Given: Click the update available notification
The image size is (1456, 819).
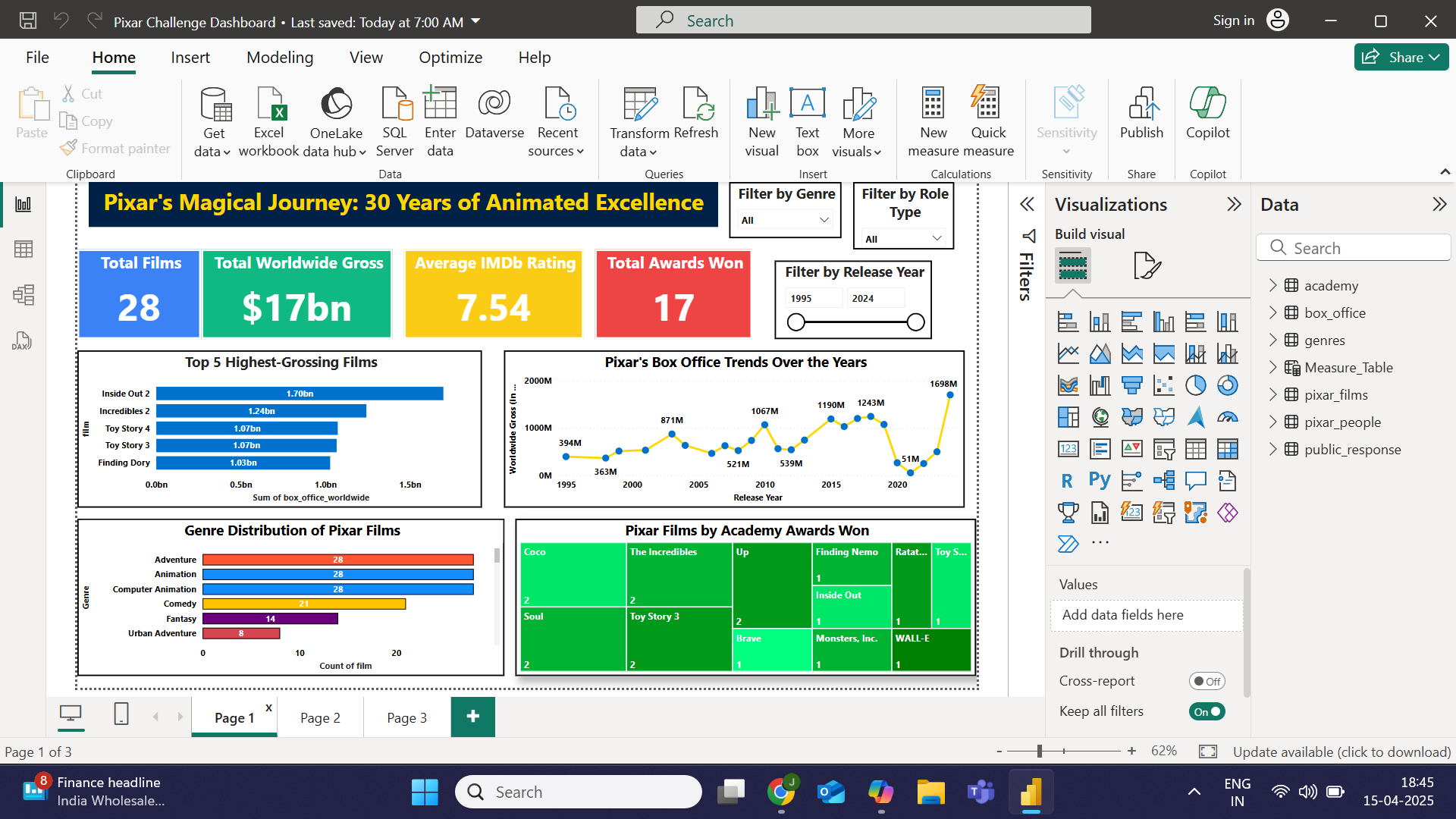Looking at the screenshot, I should pyautogui.click(x=1341, y=752).
